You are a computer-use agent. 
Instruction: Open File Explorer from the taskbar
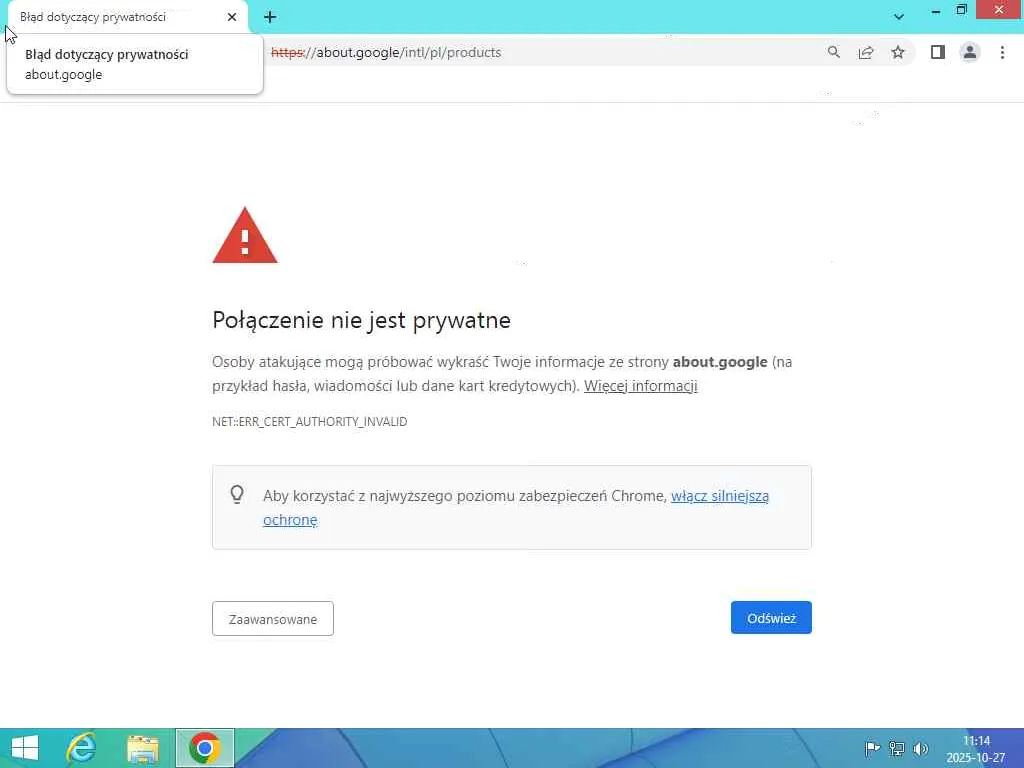point(143,748)
